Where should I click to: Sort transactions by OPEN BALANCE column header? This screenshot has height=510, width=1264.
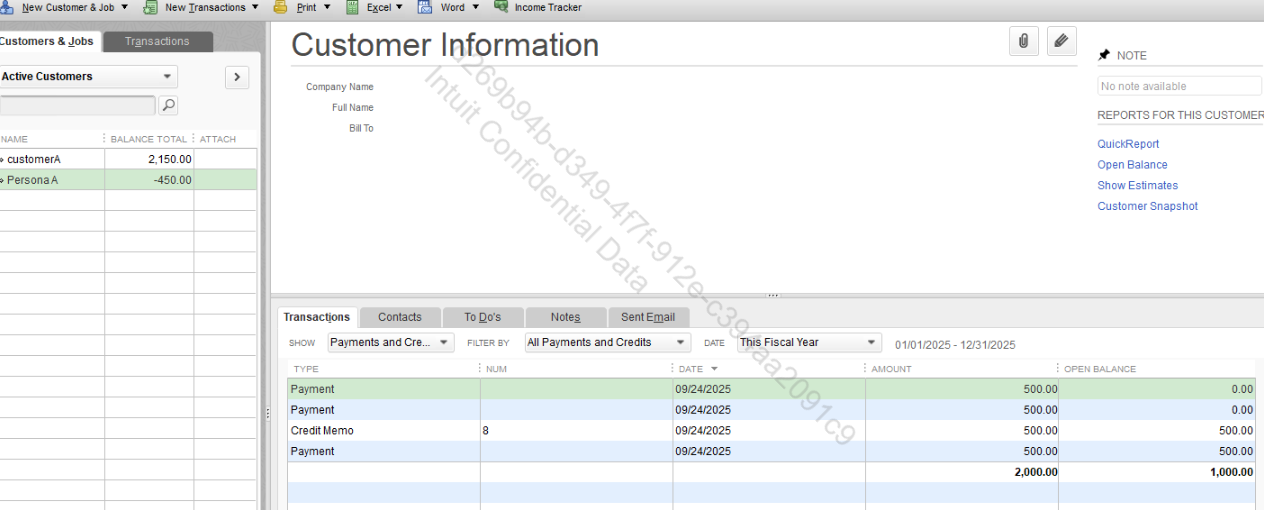click(x=1158, y=369)
